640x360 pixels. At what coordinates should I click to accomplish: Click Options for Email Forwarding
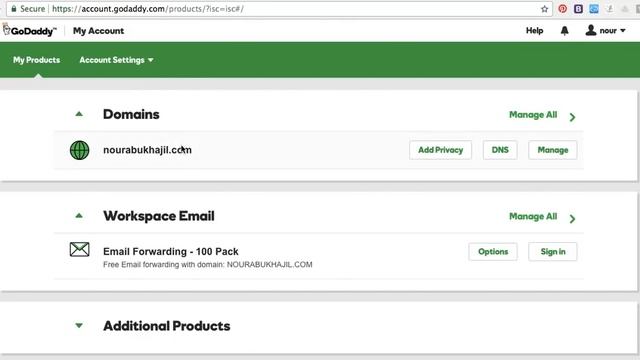[493, 251]
